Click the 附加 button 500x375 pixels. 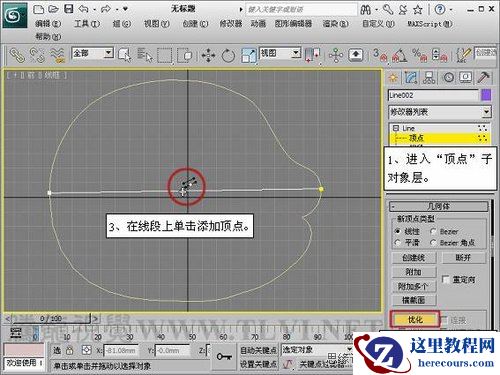414,272
